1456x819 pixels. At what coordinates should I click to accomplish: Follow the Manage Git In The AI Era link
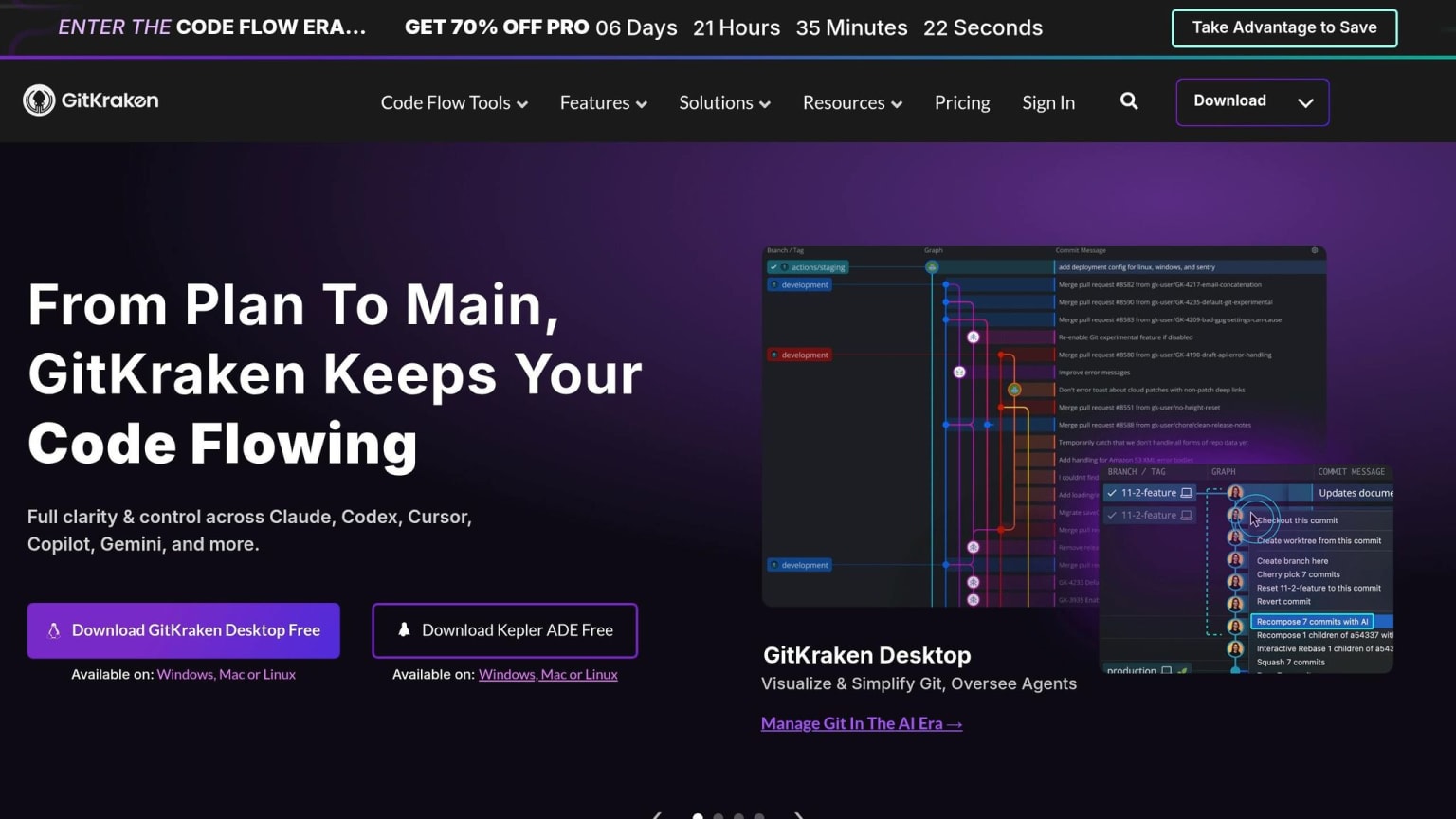coord(862,723)
